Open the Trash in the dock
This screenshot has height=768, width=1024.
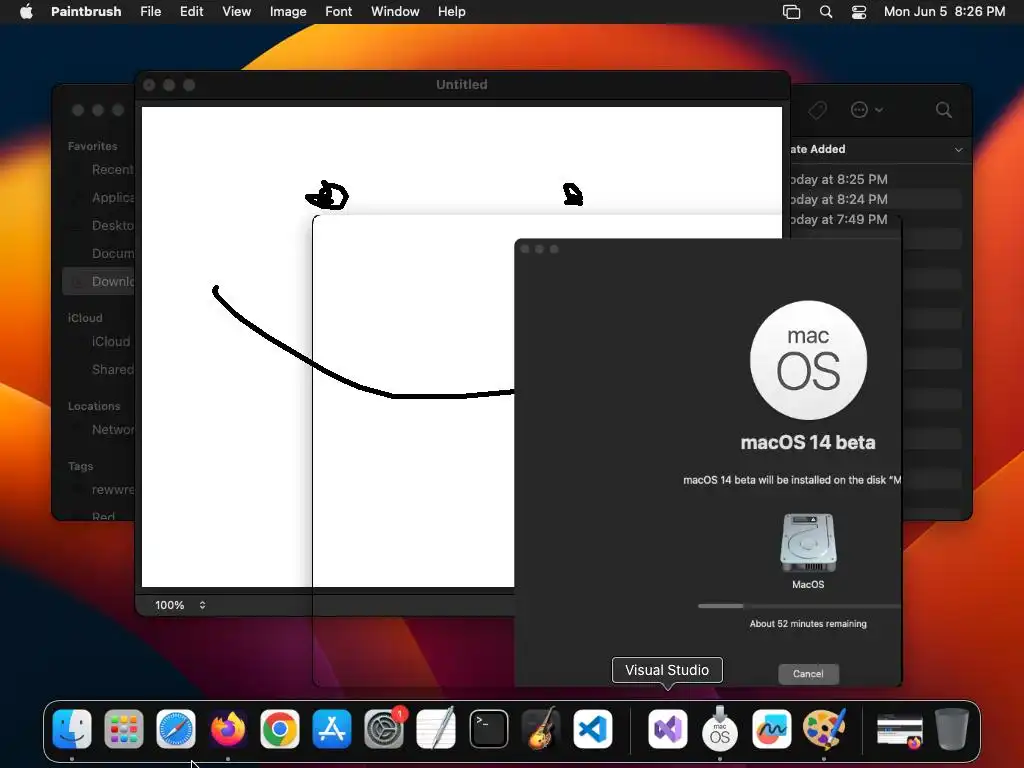coord(952,729)
